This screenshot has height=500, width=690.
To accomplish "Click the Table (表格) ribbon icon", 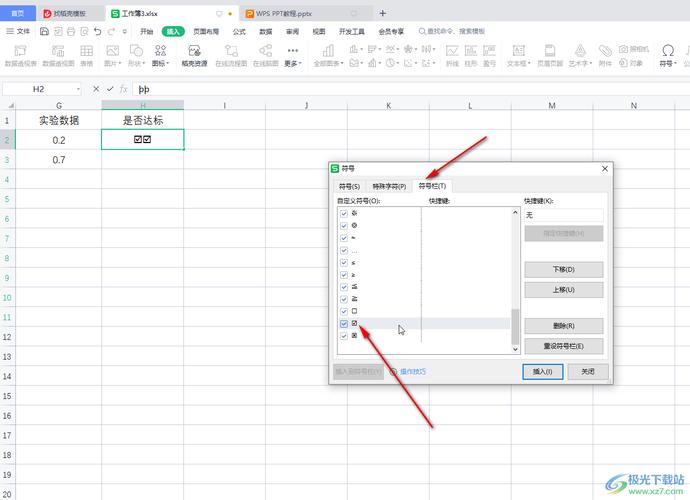I will pyautogui.click(x=86, y=55).
